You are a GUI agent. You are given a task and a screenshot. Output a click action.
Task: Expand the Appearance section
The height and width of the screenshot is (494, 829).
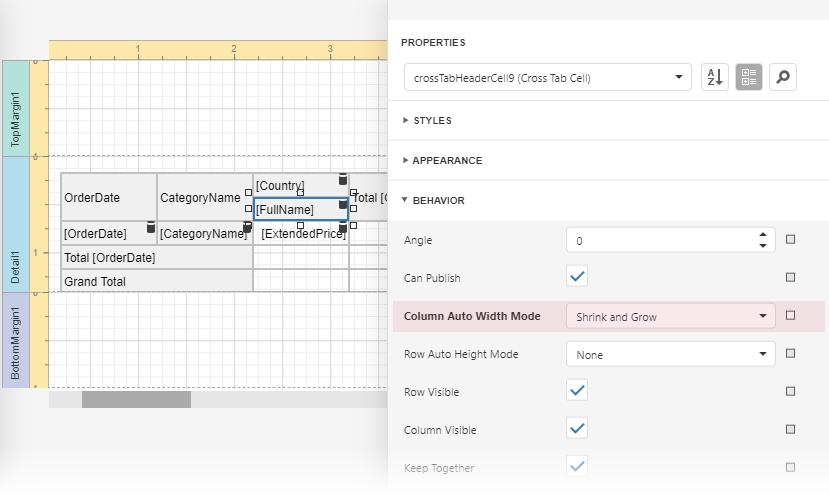click(x=447, y=160)
